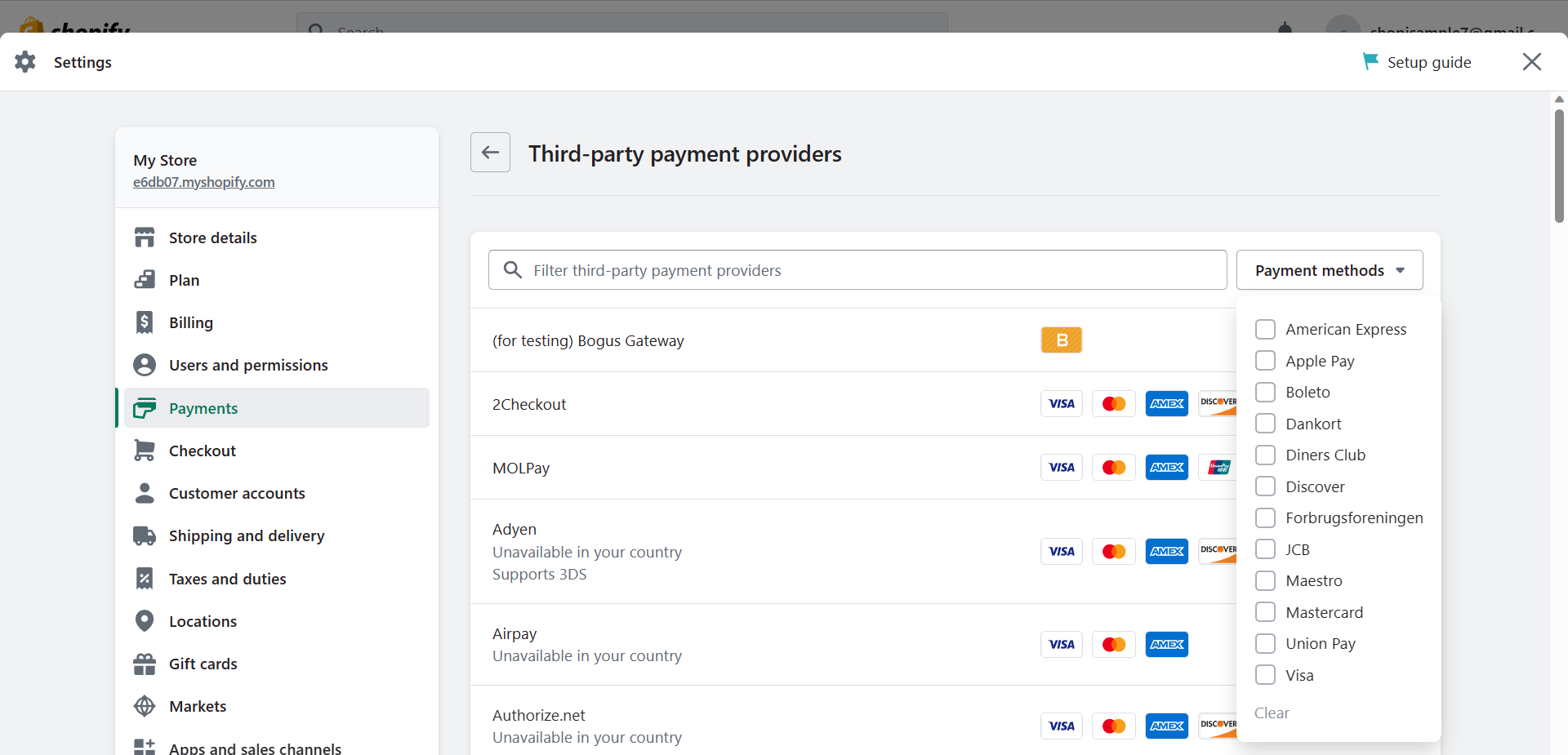
Task: Click the Gift cards gift icon
Action: 145,664
